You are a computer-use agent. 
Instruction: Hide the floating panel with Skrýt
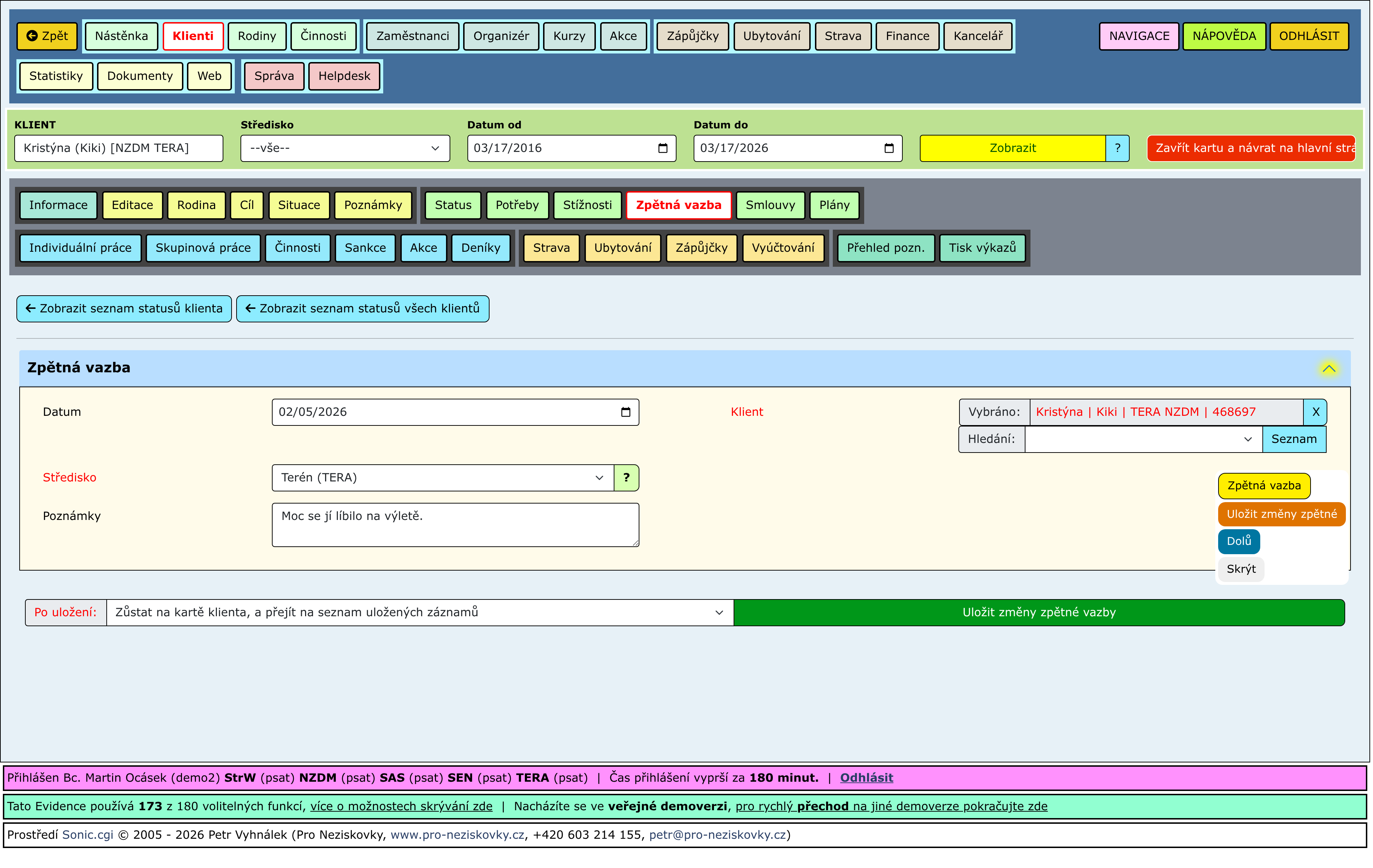pyautogui.click(x=1241, y=570)
